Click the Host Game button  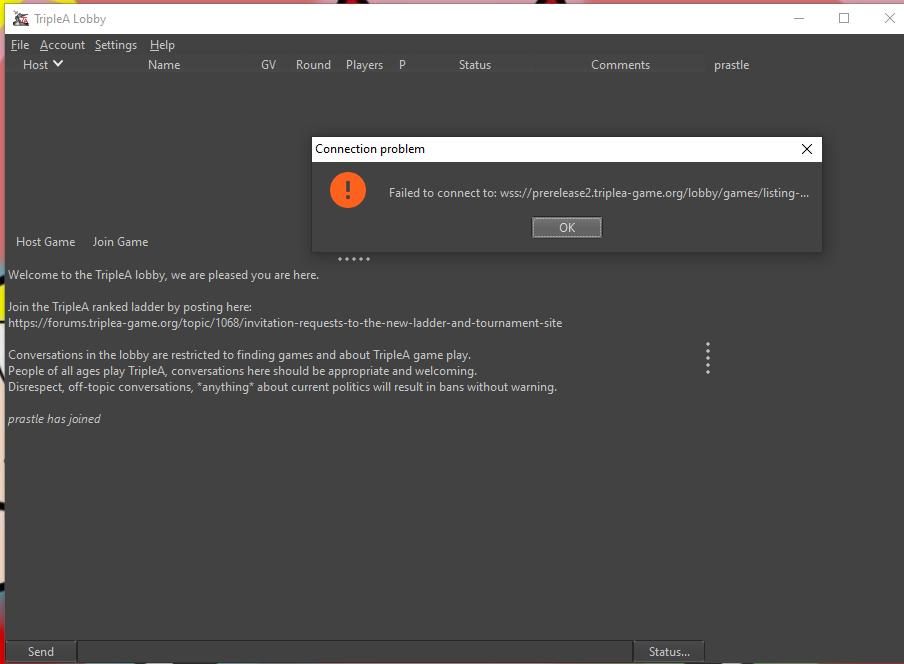pyautogui.click(x=46, y=242)
